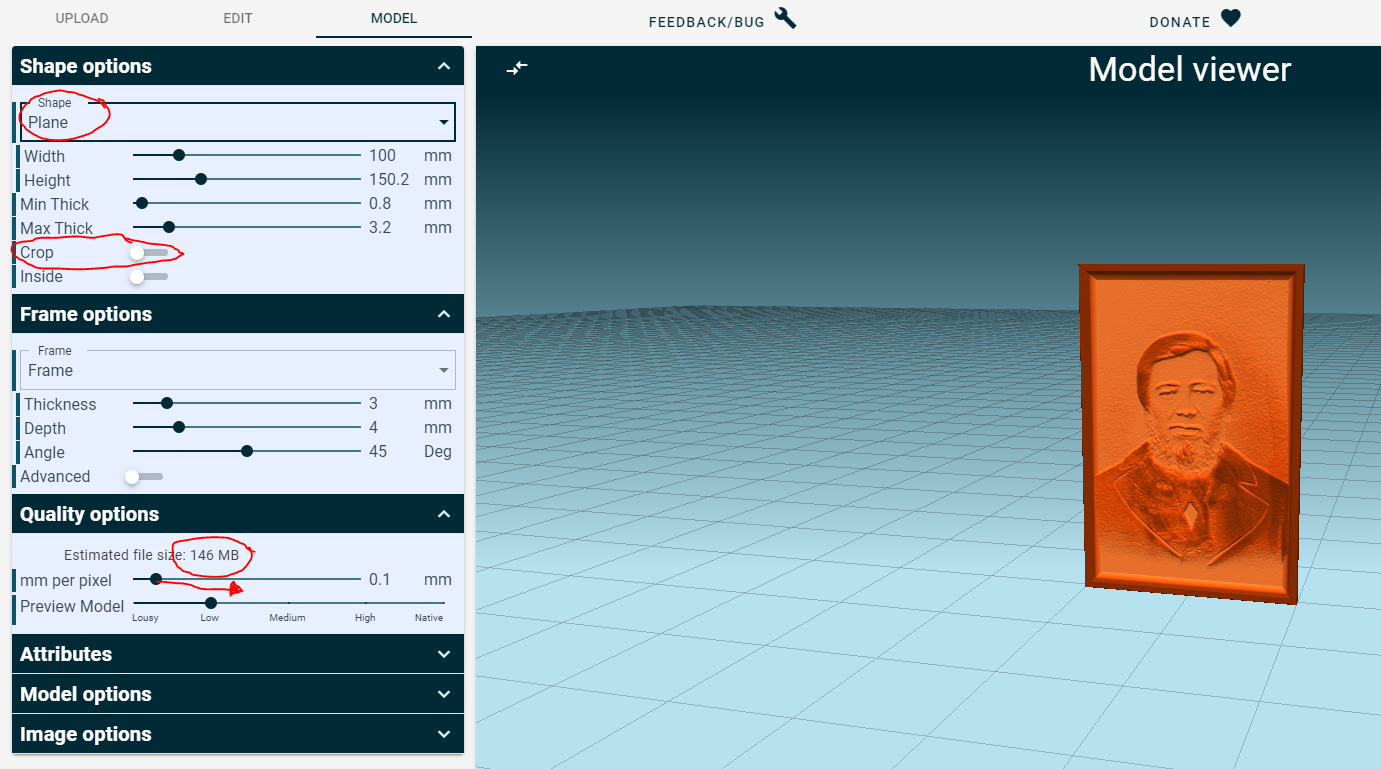This screenshot has height=769, width=1381.
Task: Enable the Inside toggle
Action: coord(149,277)
